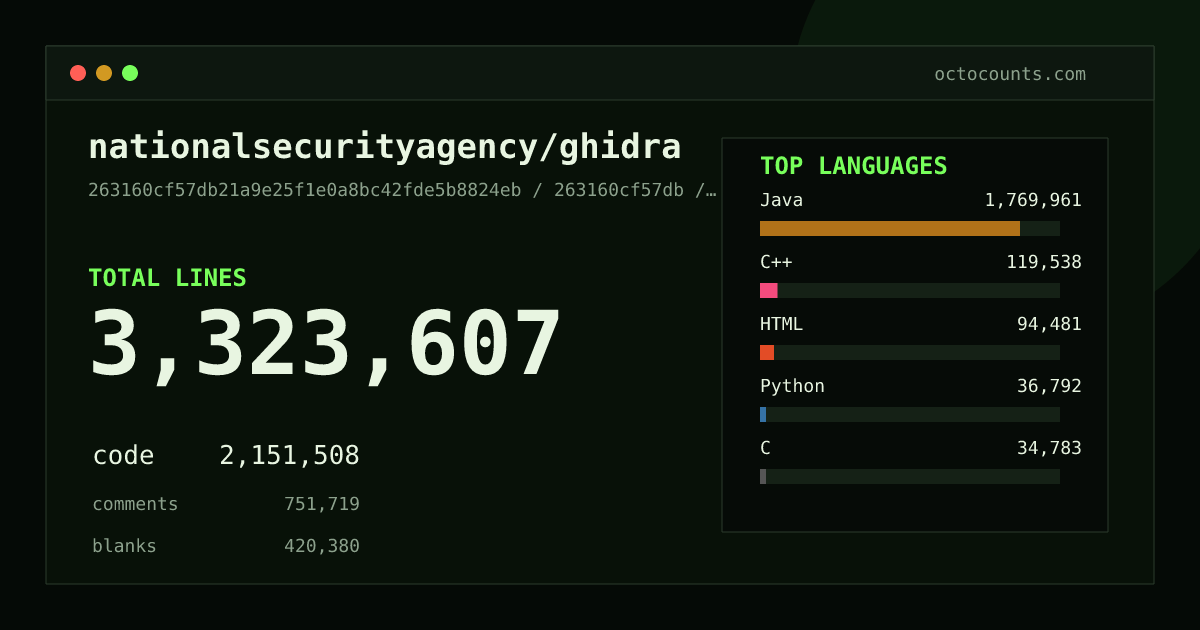
Task: Click the pink C++ progress bar
Action: click(769, 290)
